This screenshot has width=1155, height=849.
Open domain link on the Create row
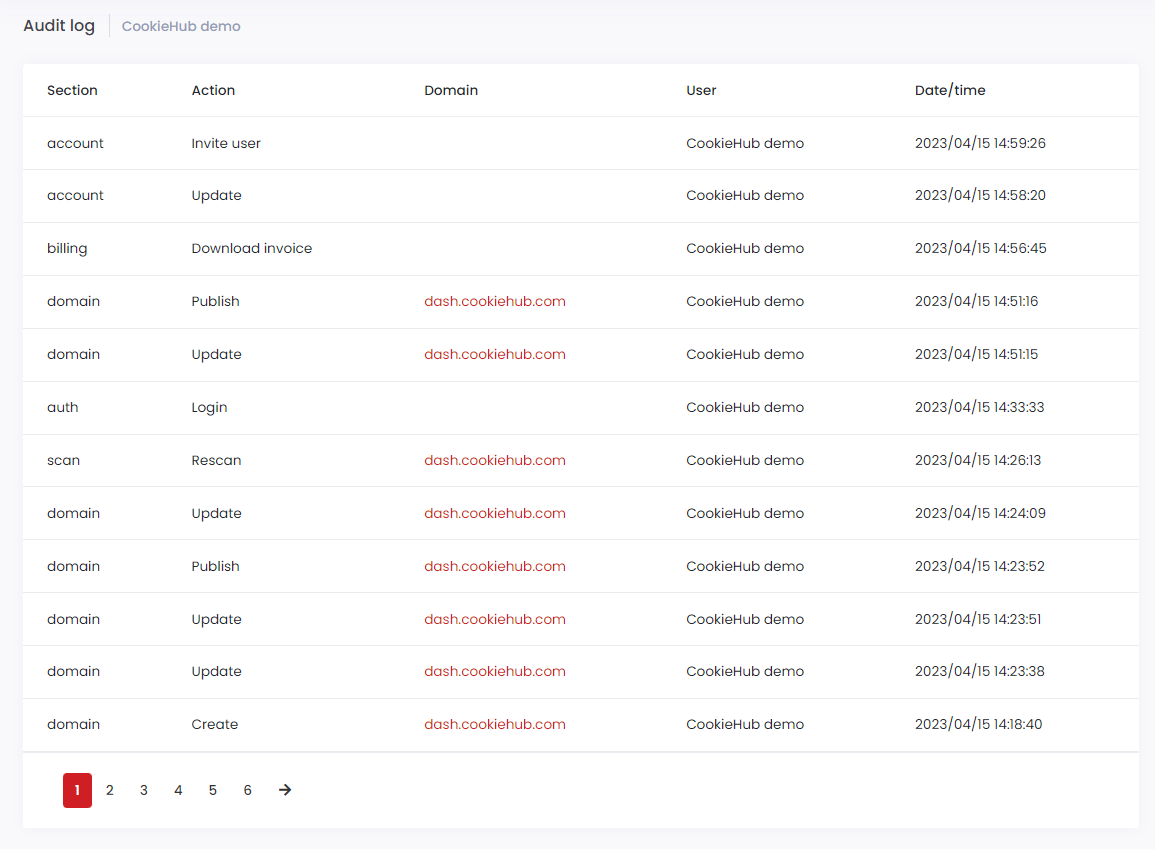tap(494, 724)
